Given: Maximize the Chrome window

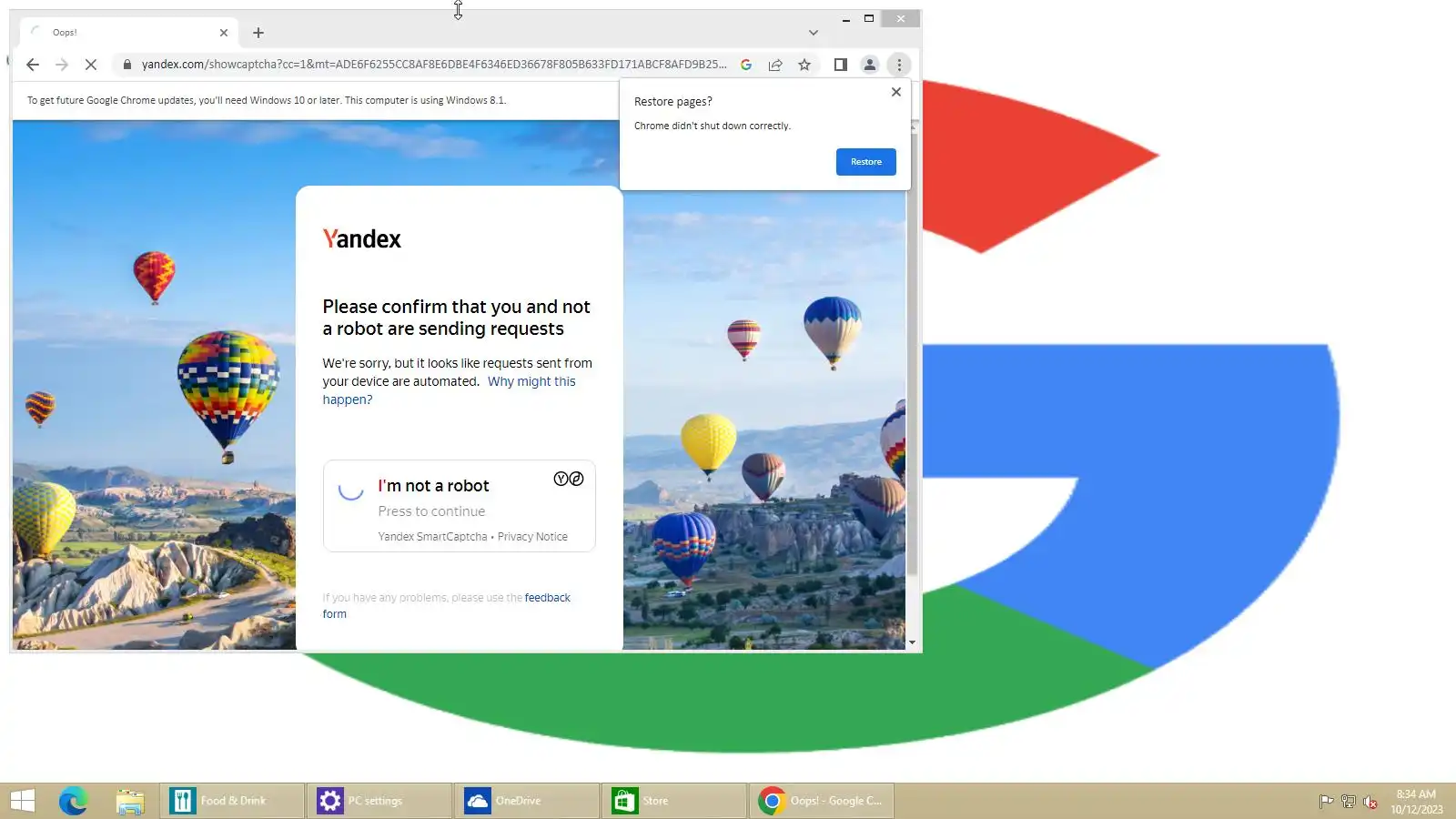Looking at the screenshot, I should coord(869,19).
